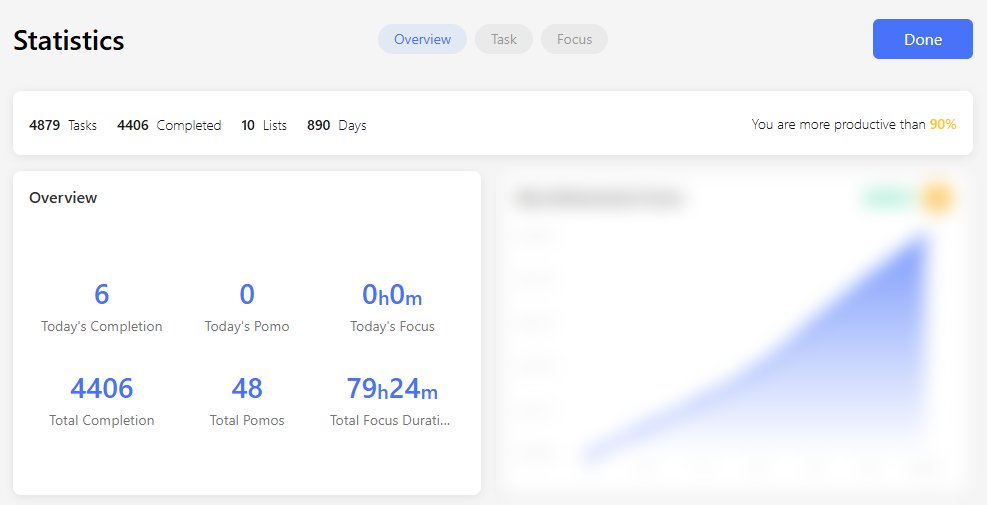Click the blurred green label above chart

pyautogui.click(x=886, y=198)
